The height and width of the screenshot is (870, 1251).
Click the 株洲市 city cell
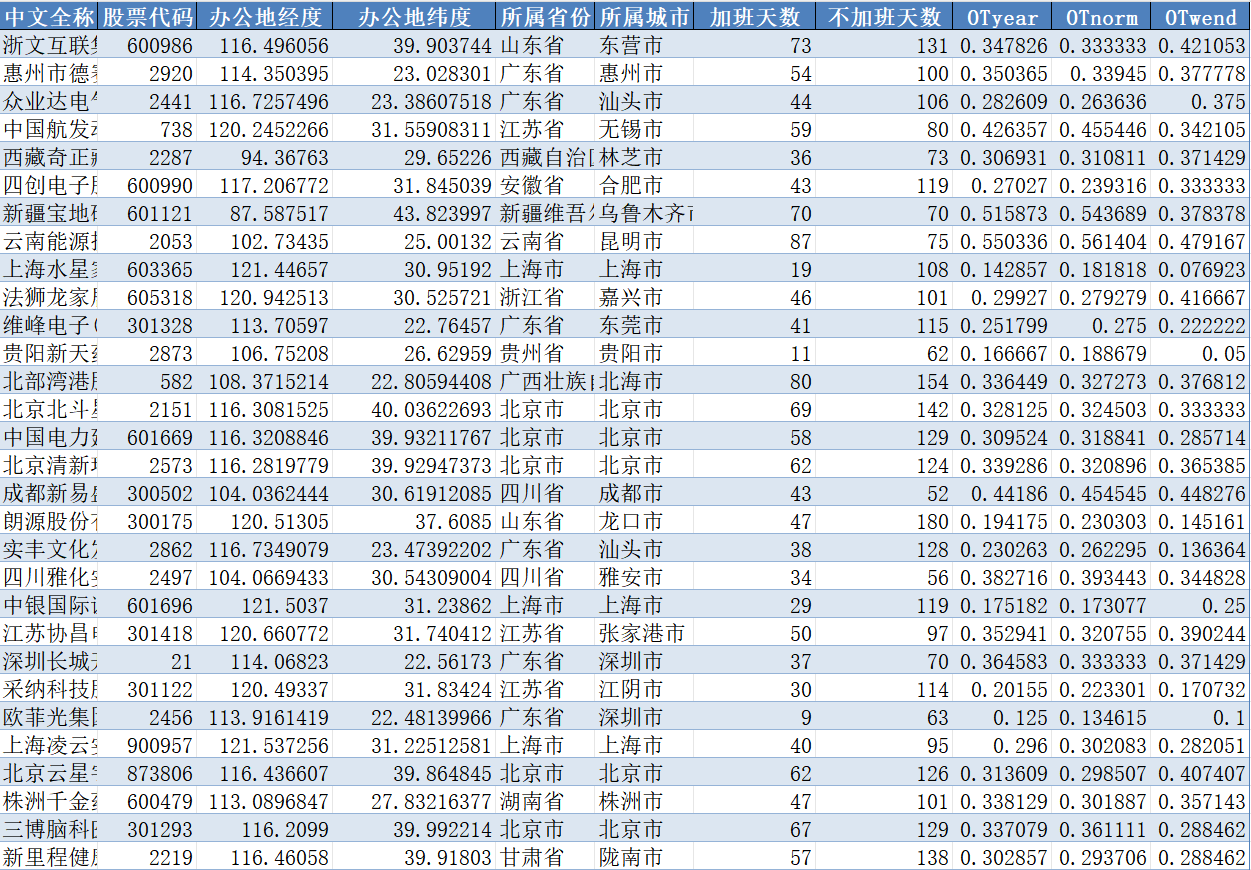pyautogui.click(x=644, y=802)
